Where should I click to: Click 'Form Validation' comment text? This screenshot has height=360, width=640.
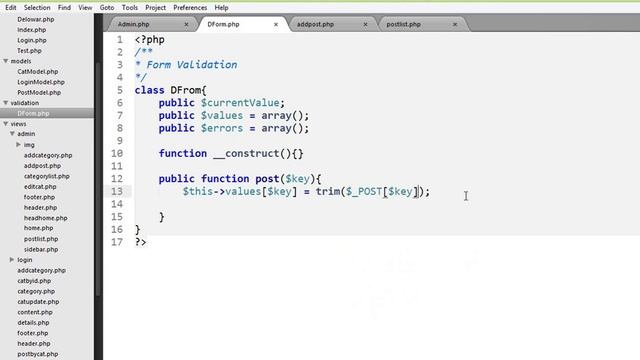pyautogui.click(x=192, y=65)
